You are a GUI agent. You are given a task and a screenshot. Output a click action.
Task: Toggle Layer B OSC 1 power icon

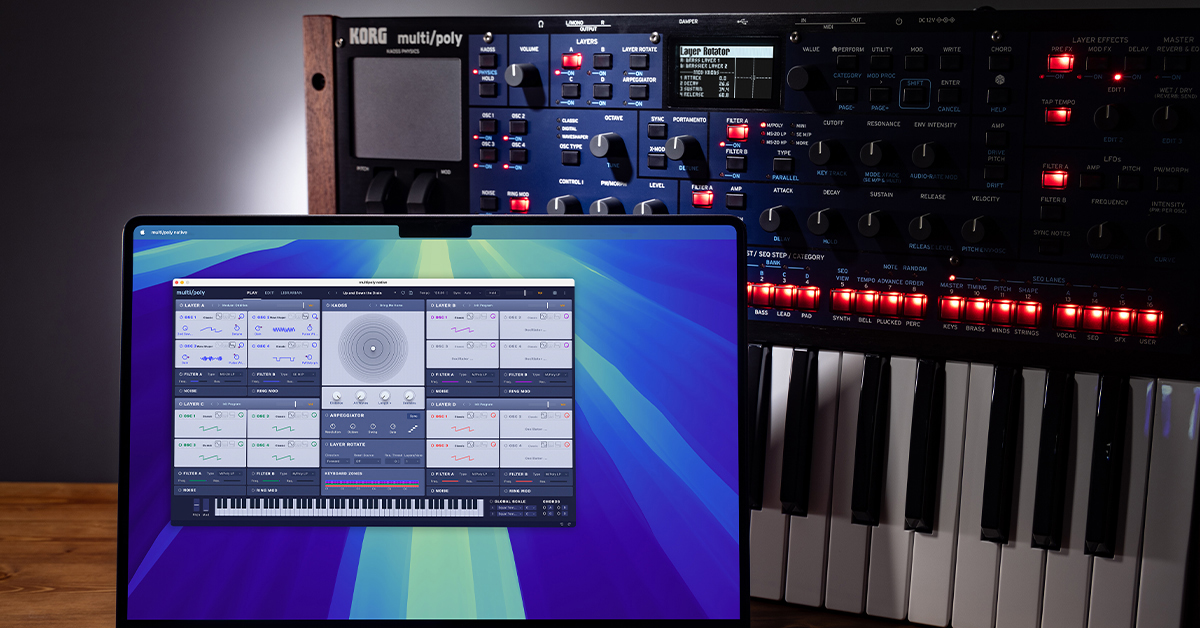click(432, 317)
